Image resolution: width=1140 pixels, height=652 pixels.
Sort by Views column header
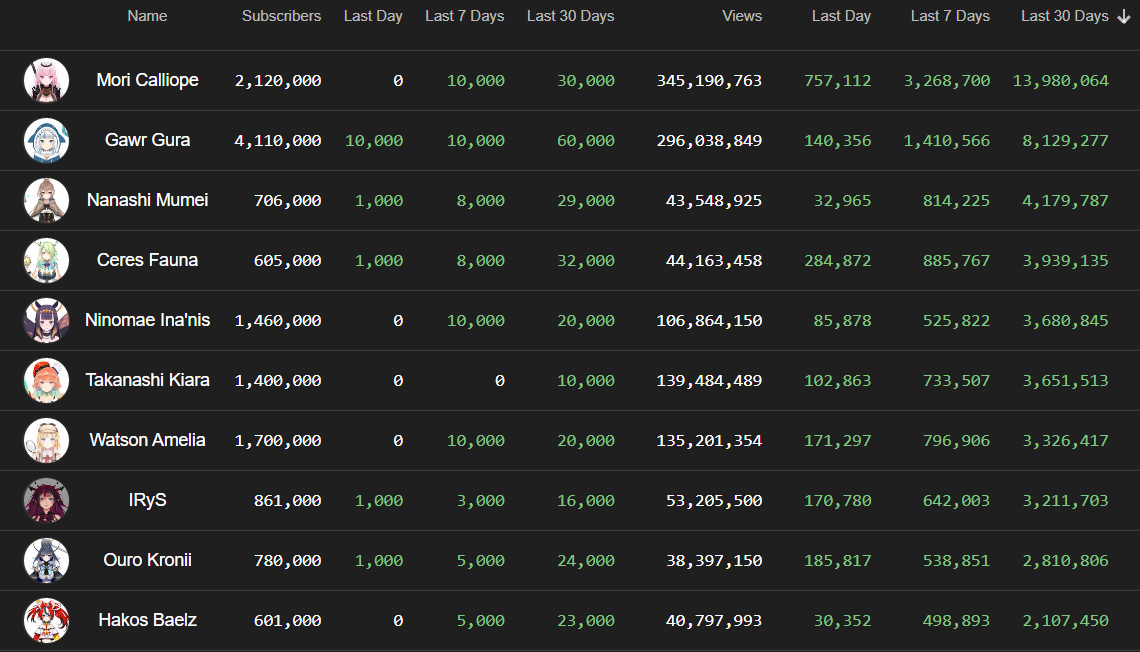point(742,16)
